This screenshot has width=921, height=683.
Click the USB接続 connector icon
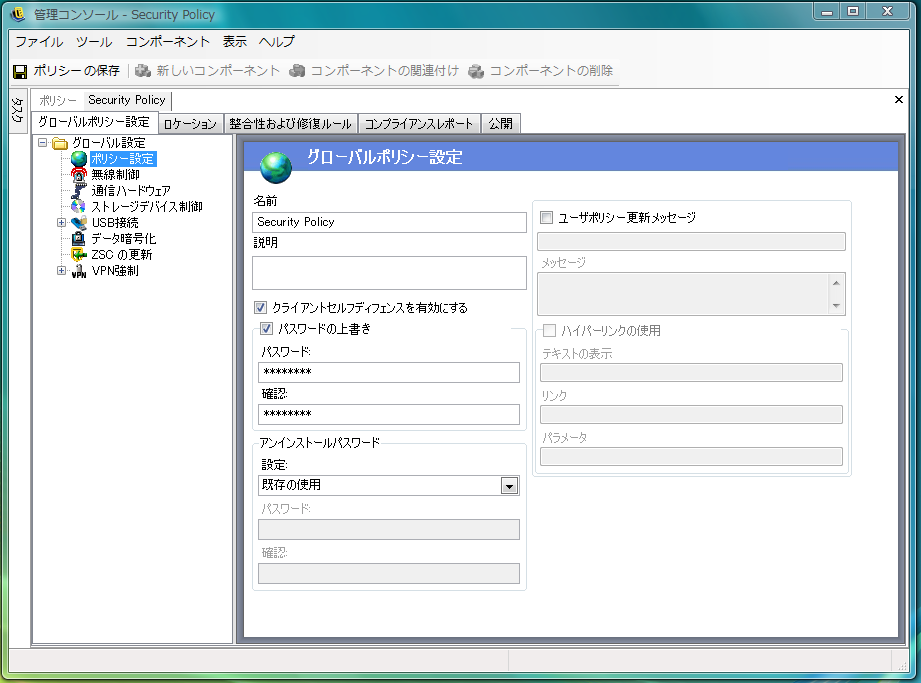point(79,223)
